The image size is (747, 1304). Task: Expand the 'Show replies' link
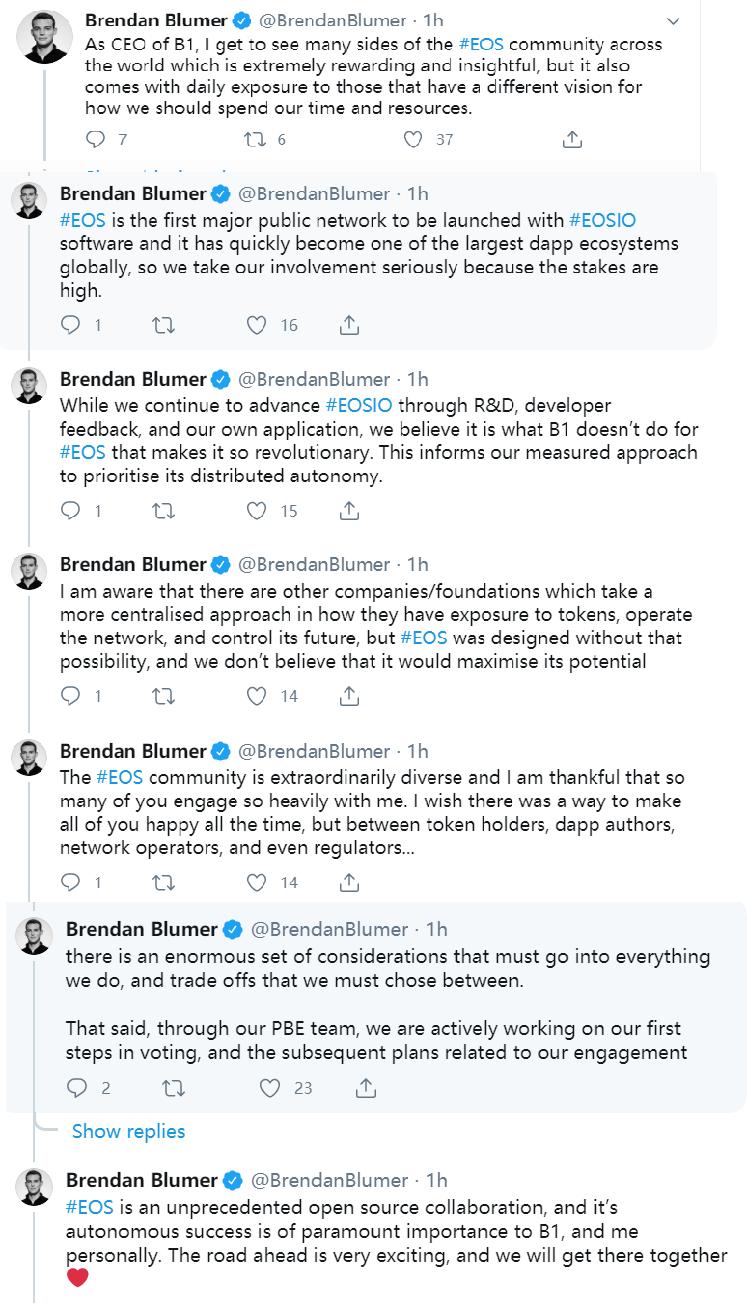(x=128, y=1131)
